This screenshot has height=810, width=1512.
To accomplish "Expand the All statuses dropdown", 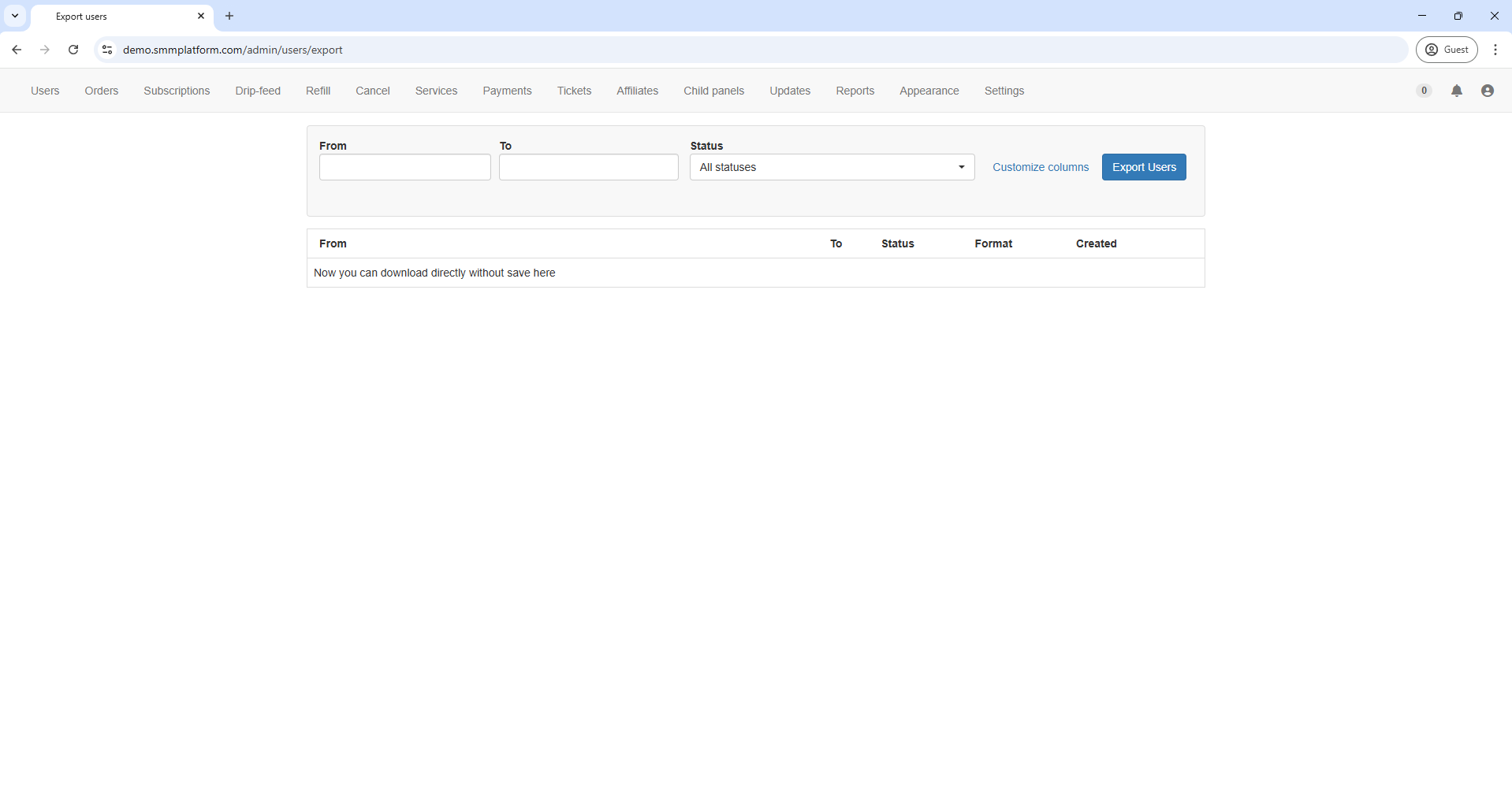I will point(832,167).
